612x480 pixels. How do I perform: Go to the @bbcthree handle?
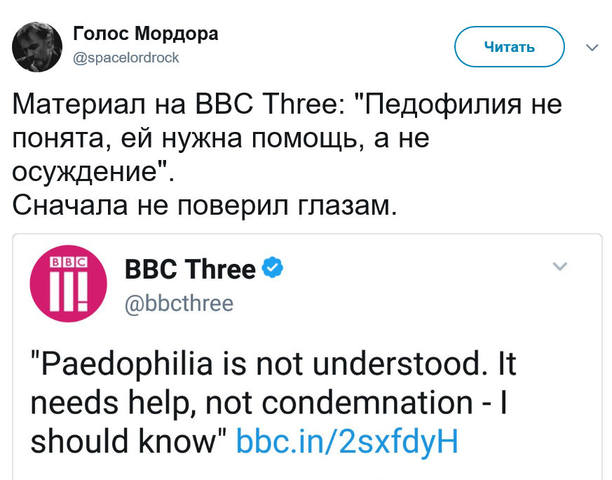178,301
